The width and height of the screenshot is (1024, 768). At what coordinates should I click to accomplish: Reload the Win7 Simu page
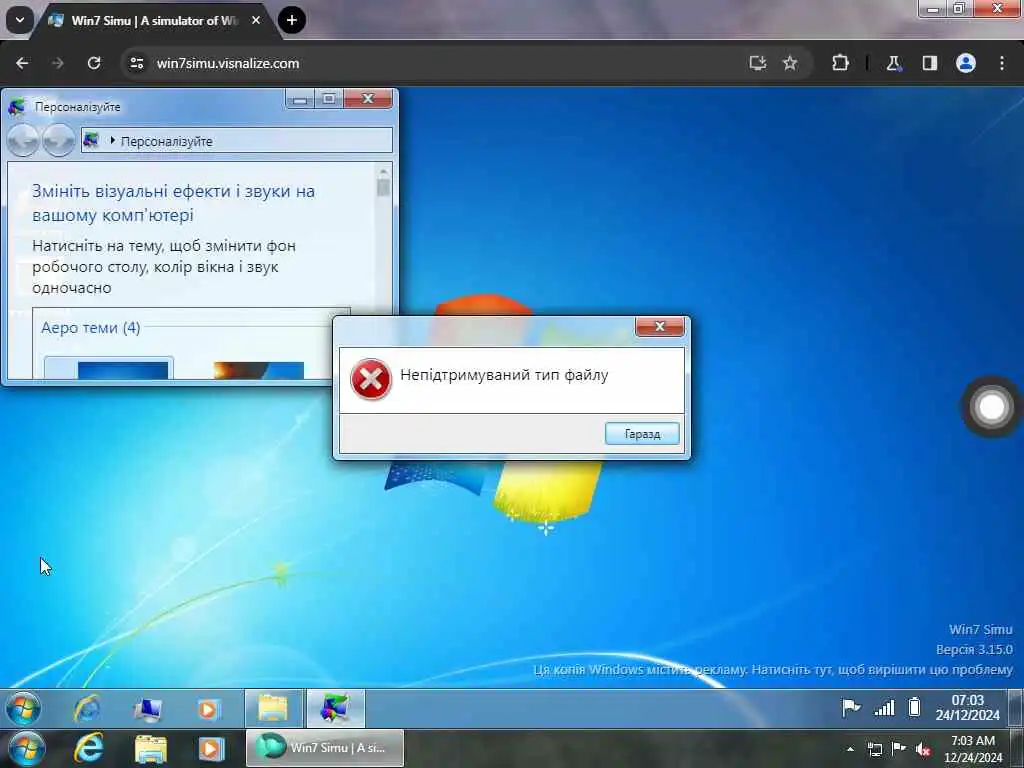pos(94,63)
